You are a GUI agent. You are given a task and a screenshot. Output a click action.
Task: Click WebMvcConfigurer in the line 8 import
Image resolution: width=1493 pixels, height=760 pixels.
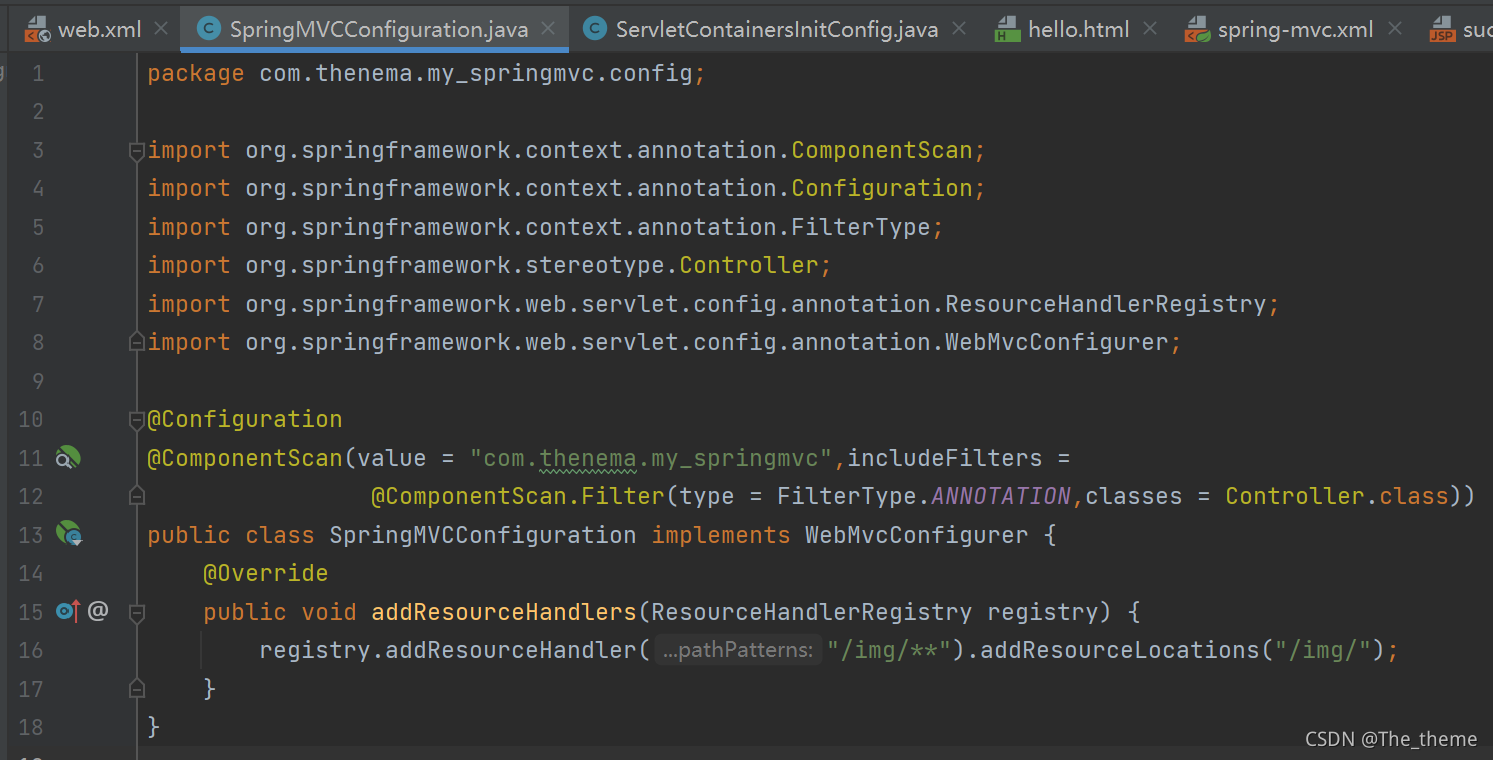pyautogui.click(x=1057, y=342)
